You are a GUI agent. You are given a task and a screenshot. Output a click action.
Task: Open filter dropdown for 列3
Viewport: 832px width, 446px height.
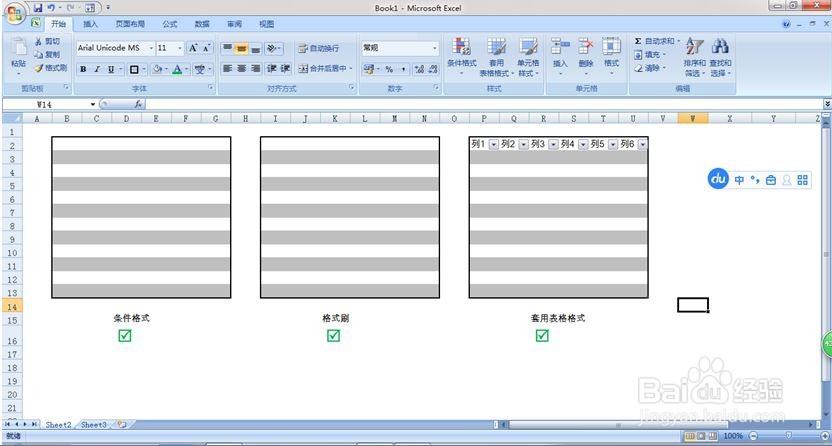tap(553, 144)
